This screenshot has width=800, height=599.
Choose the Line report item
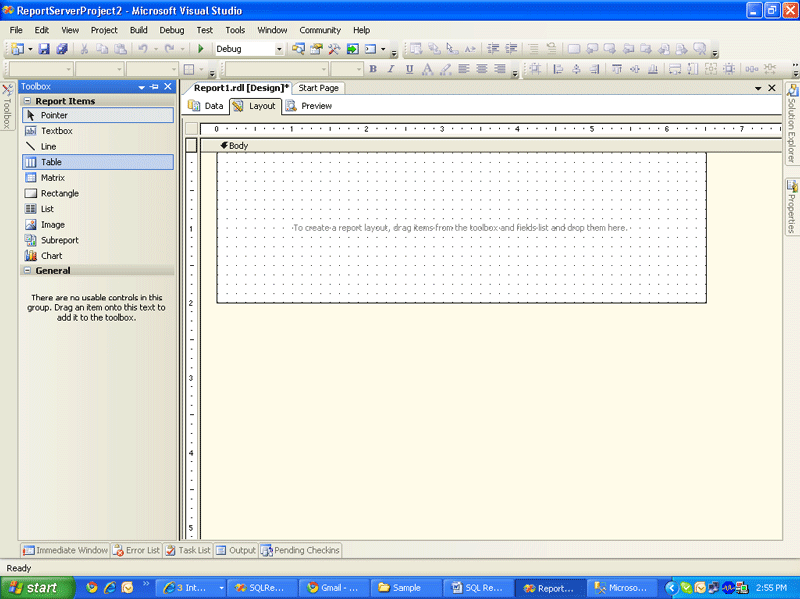97,146
